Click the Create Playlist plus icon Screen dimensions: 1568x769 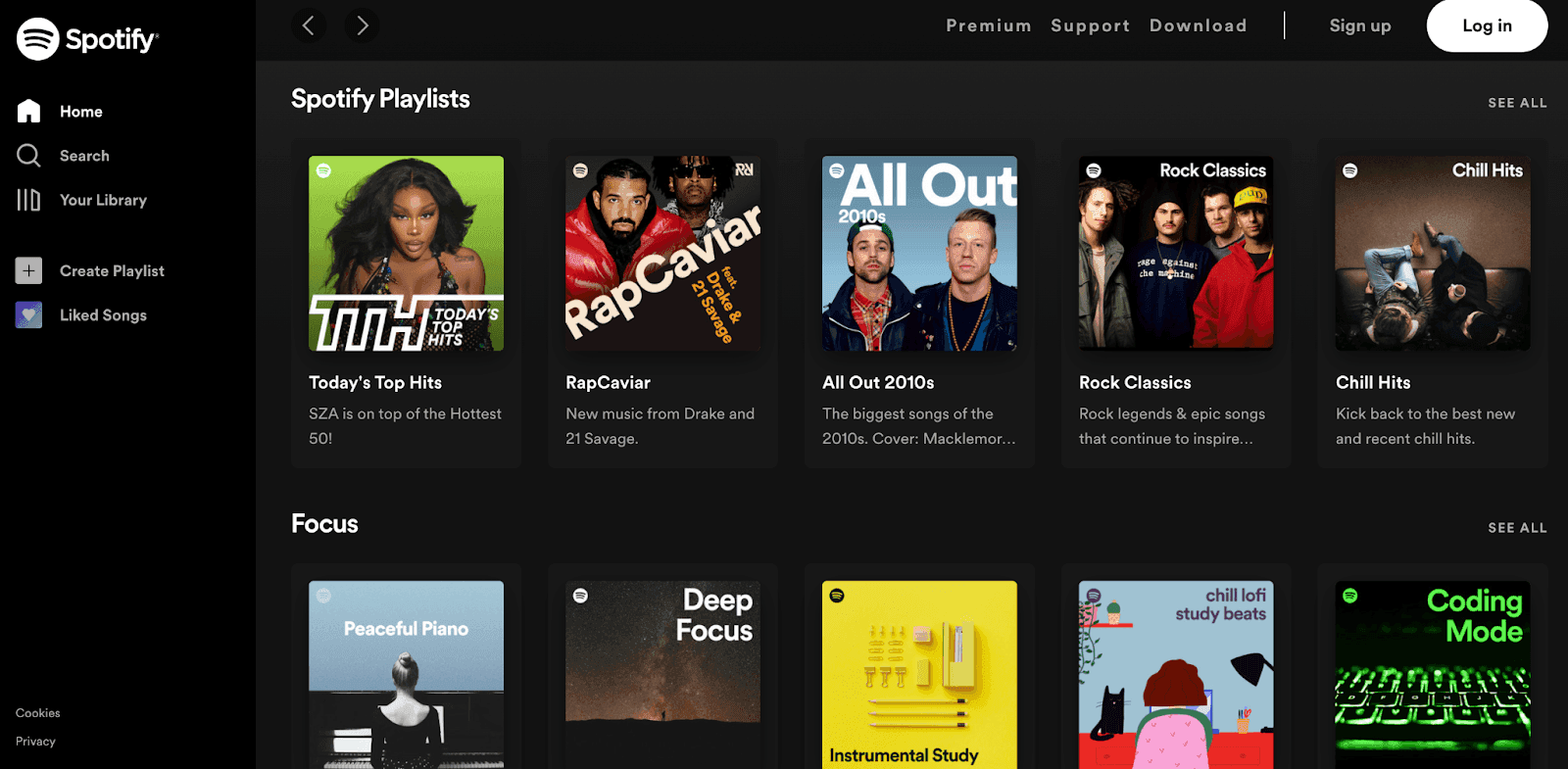click(x=28, y=270)
